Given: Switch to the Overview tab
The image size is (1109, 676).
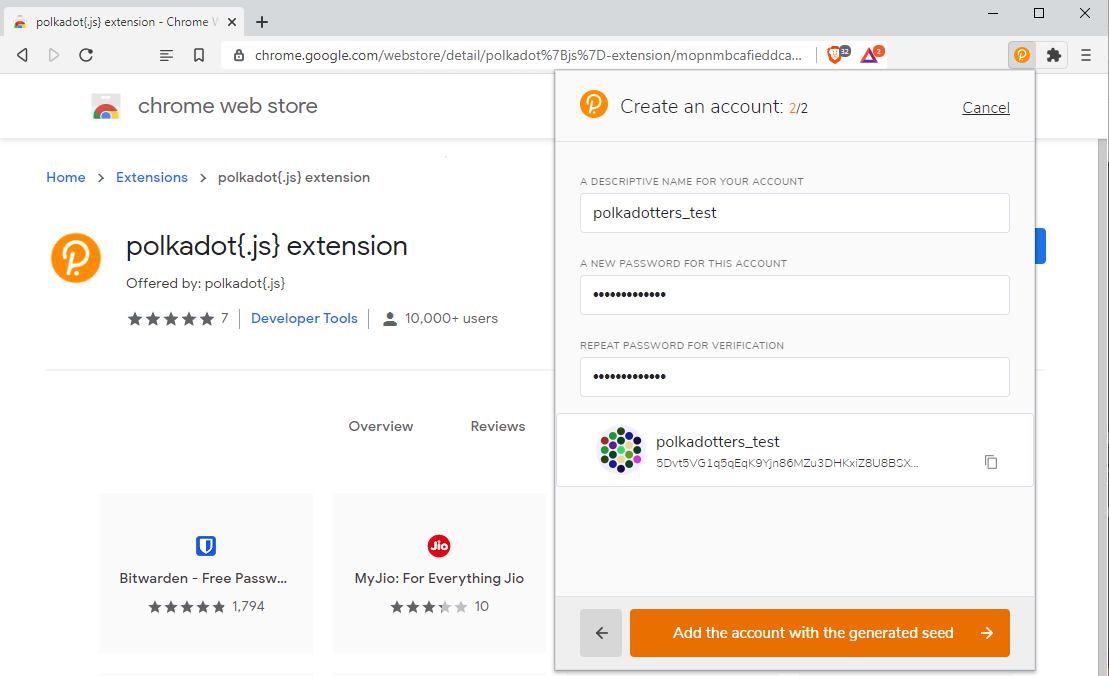Looking at the screenshot, I should click(x=381, y=426).
